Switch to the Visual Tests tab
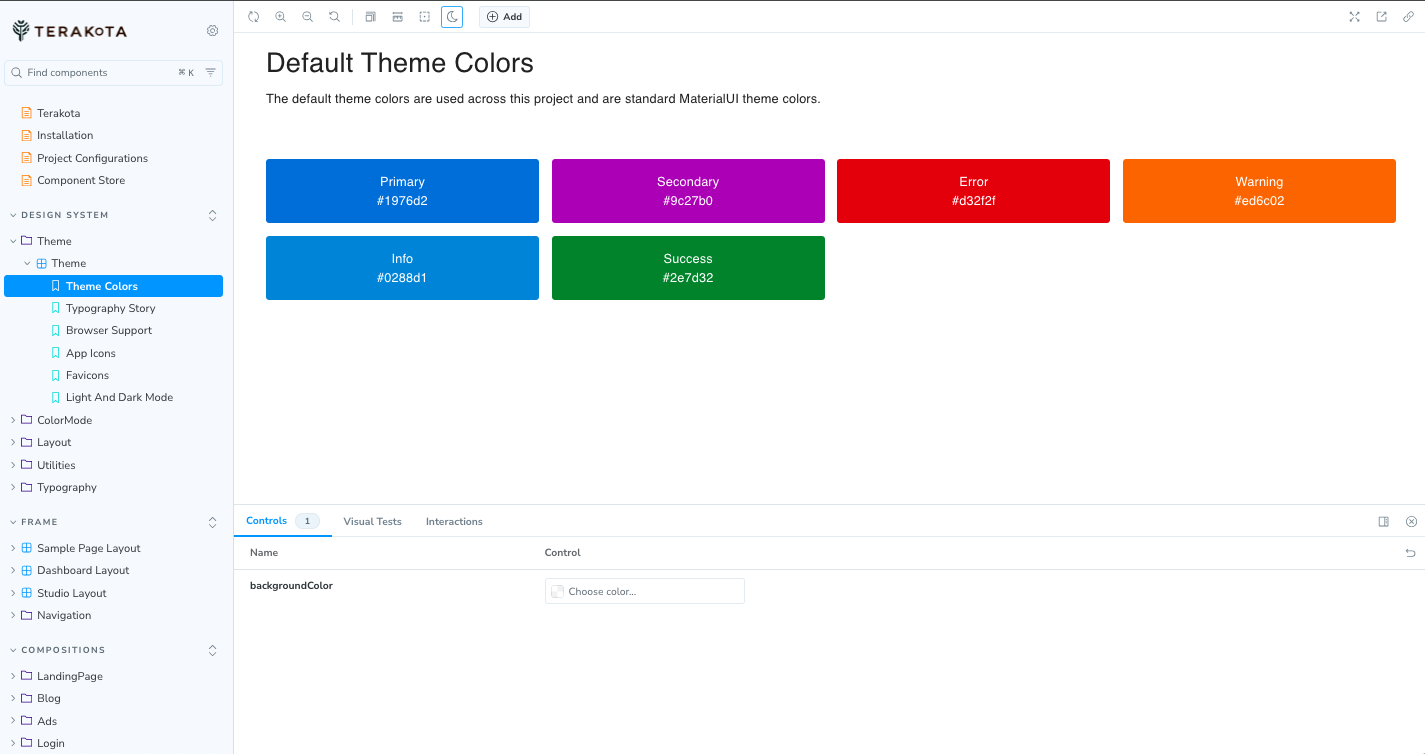Screen dimensions: 1425x754 pos(371,521)
